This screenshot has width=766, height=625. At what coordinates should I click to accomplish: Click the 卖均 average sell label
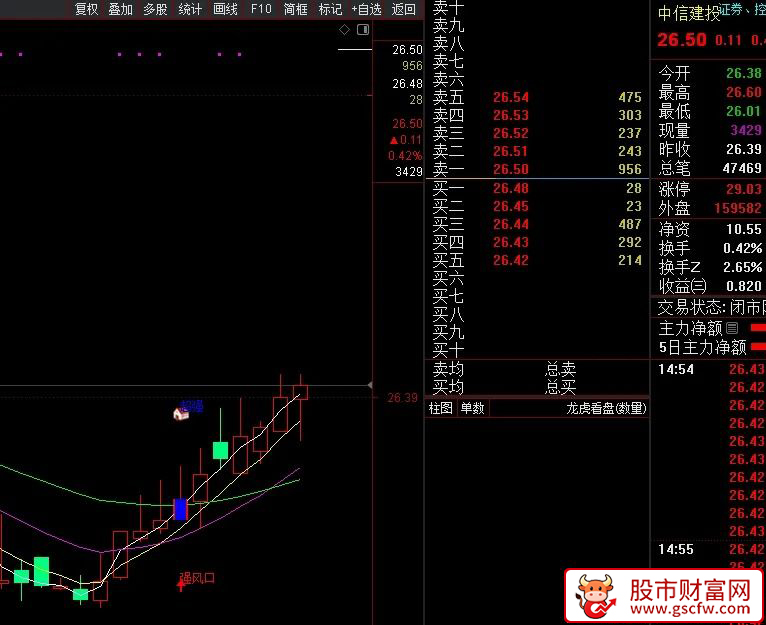click(448, 369)
